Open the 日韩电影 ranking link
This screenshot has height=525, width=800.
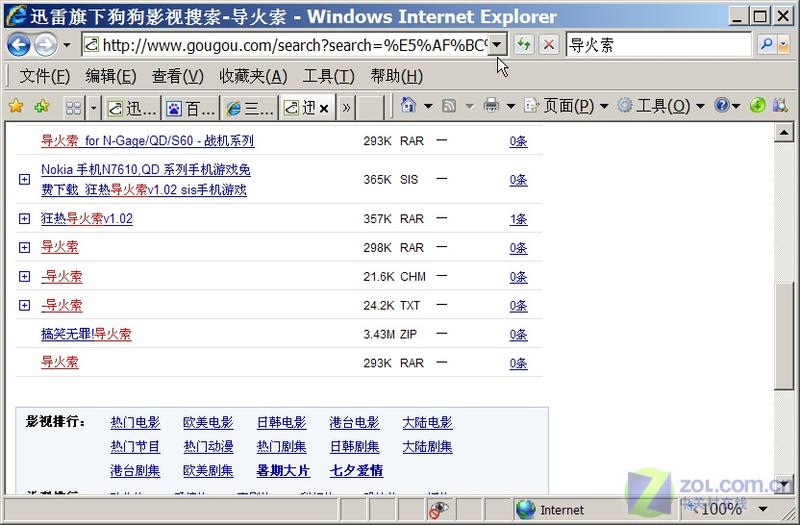(x=282, y=422)
